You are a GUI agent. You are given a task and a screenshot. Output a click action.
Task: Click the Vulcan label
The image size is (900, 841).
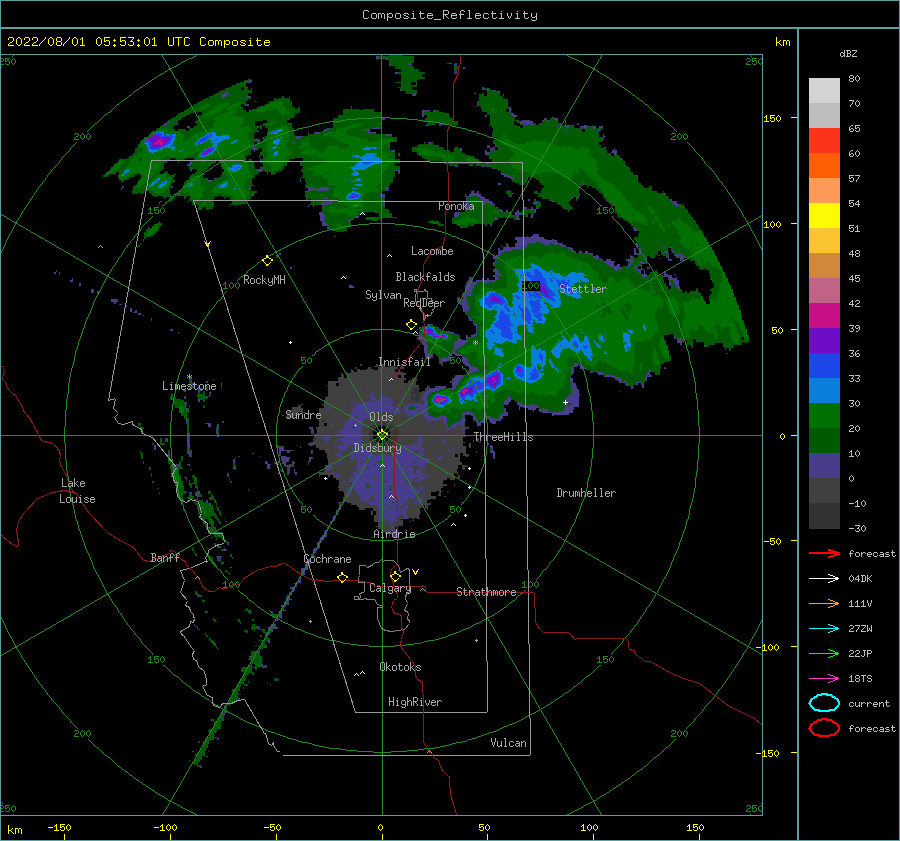(508, 743)
